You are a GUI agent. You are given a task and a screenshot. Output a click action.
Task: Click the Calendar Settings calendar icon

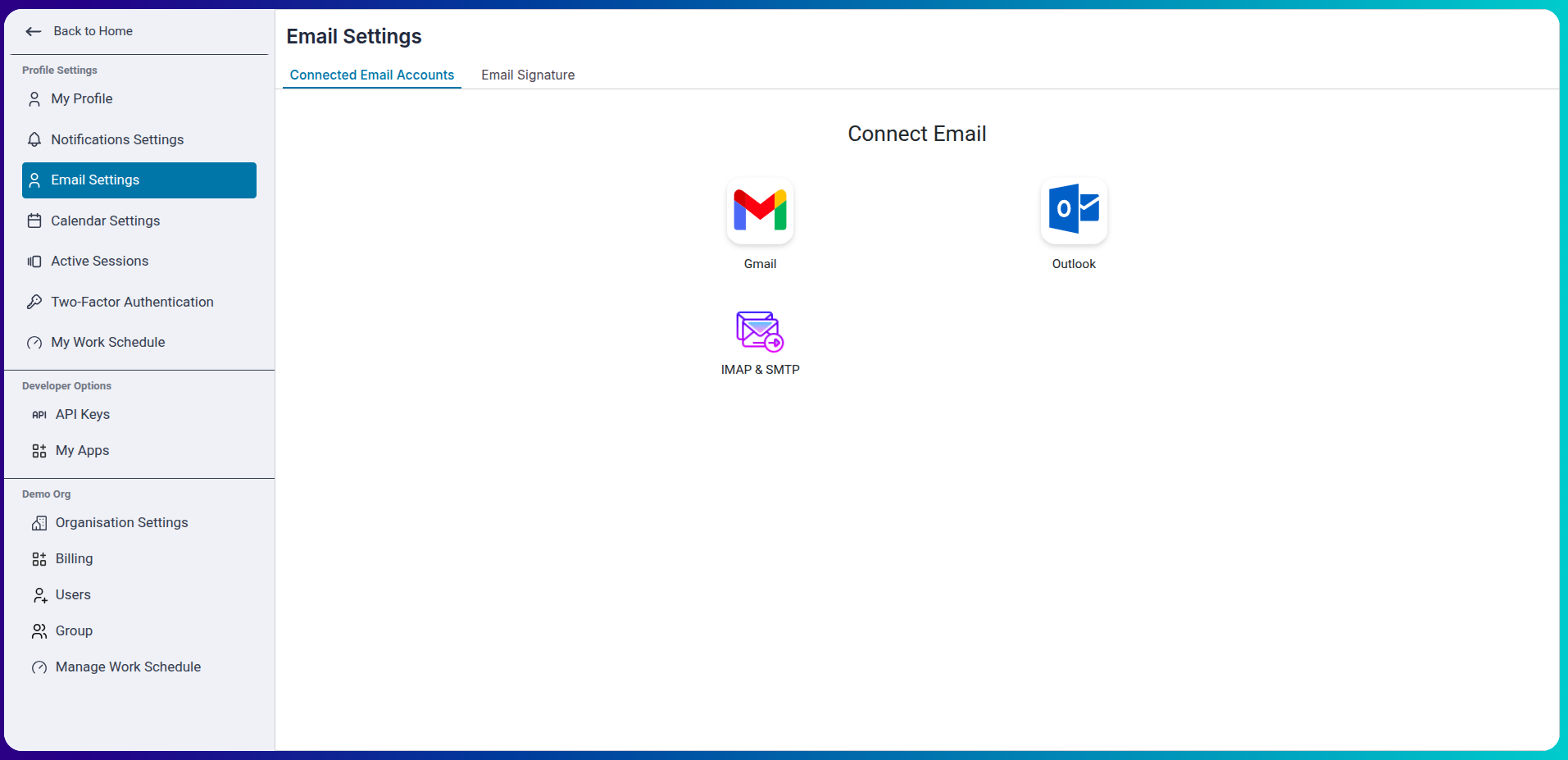34,221
